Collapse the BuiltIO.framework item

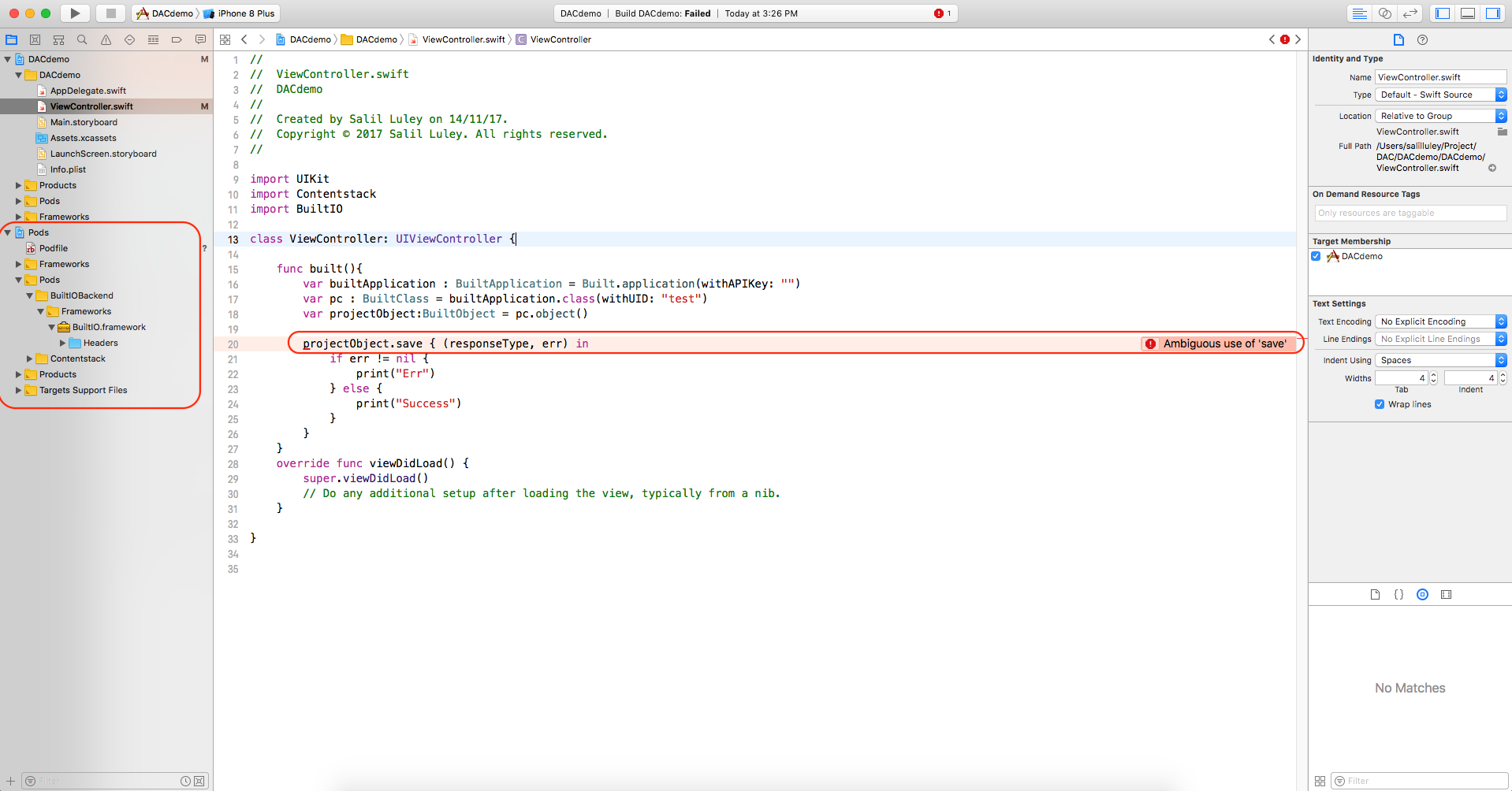pos(52,327)
